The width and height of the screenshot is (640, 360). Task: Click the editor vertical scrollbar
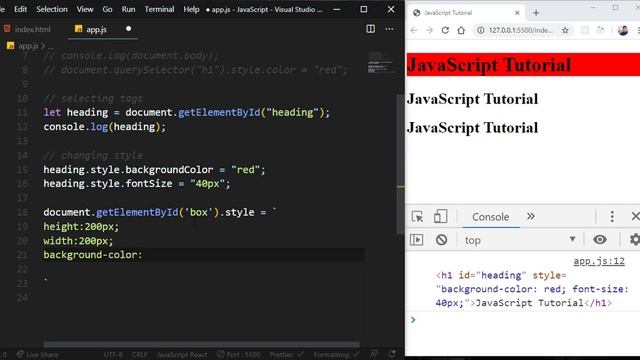[x=400, y=164]
